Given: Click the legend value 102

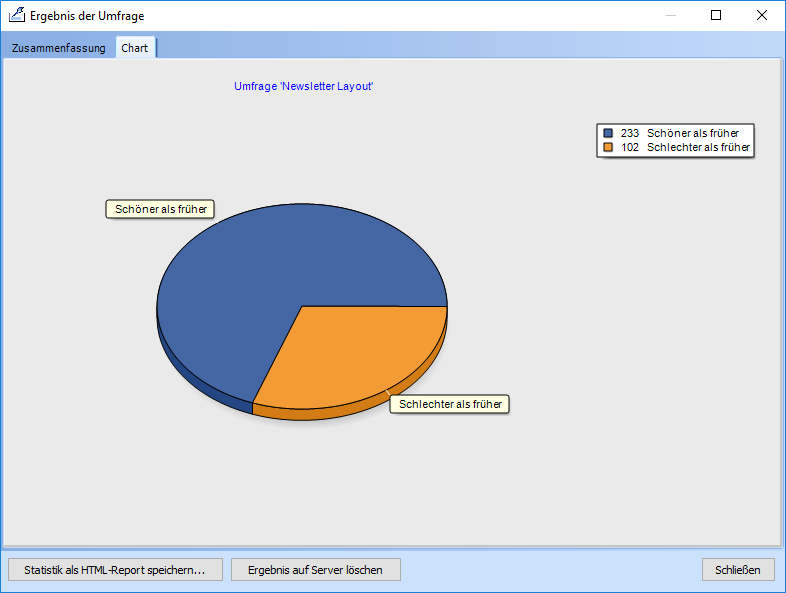Looking at the screenshot, I should tap(630, 147).
